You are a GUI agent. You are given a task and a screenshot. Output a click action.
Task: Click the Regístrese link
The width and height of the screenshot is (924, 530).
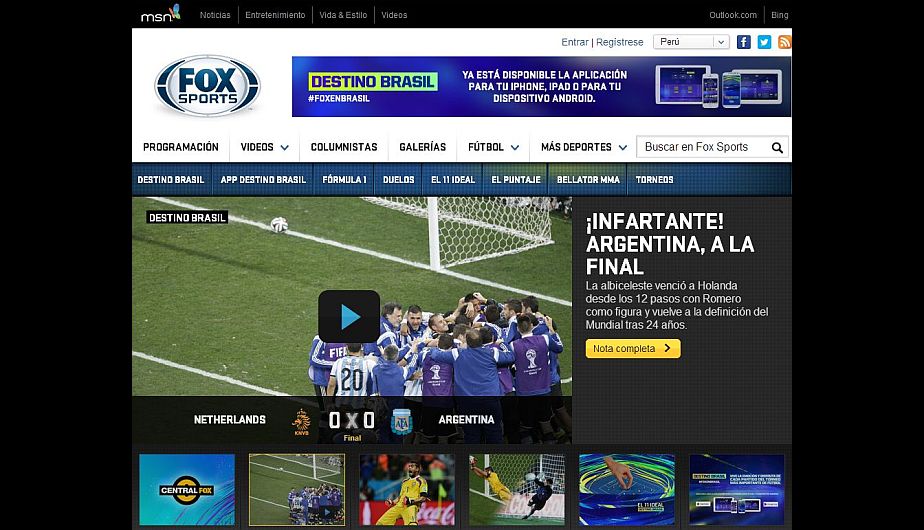[x=619, y=42]
